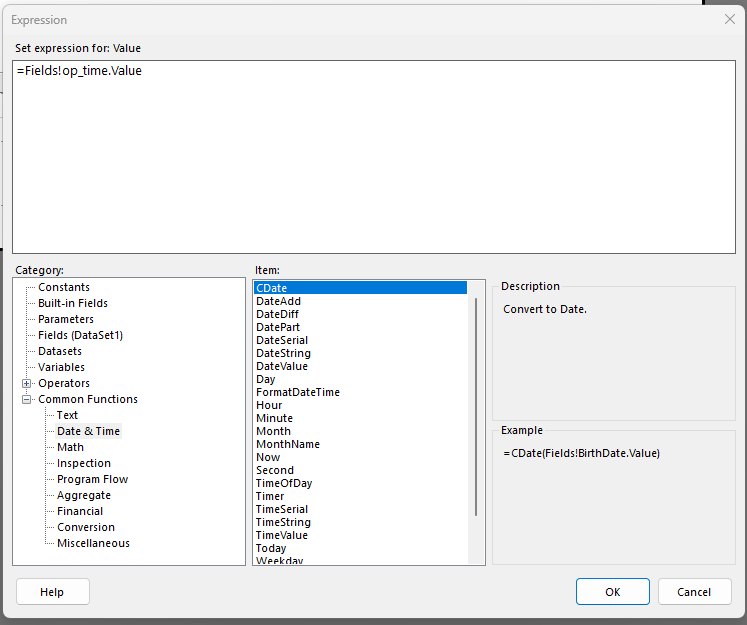
Task: Select the Built-in Fields category
Action: point(73,303)
